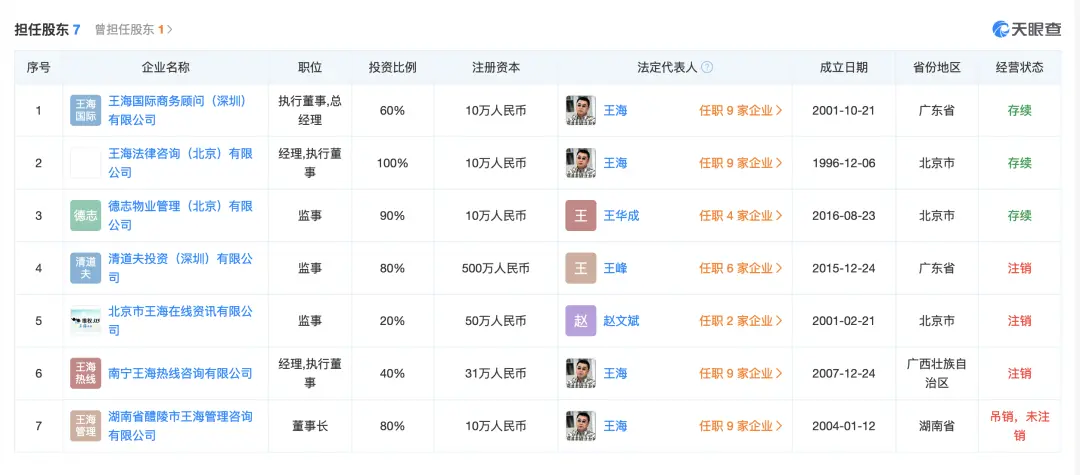Open 南宁王海热线咨询有限公司 company link
Viewport: 1080px width, 475px height.
click(180, 373)
